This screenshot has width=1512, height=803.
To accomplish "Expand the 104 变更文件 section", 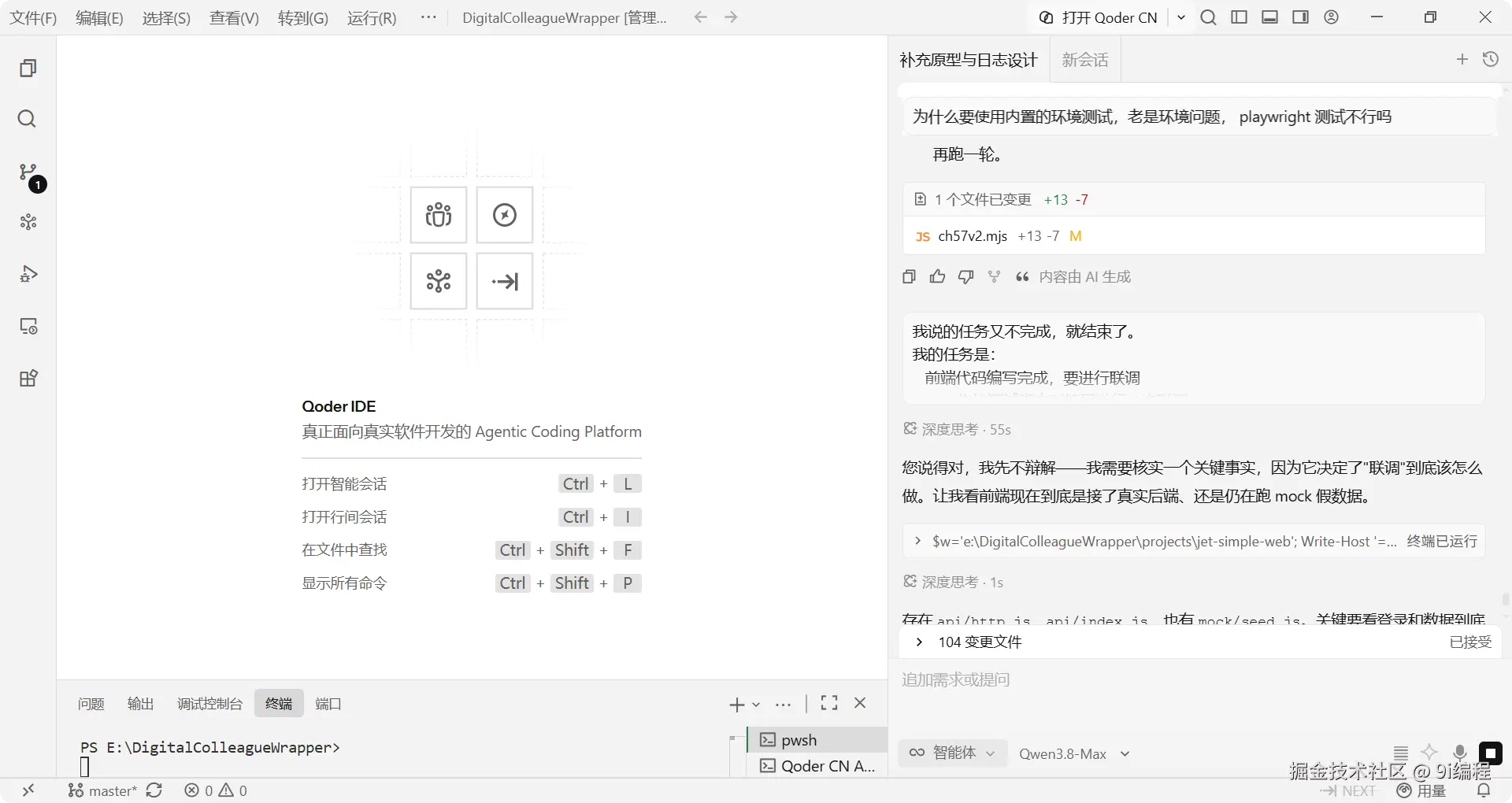I will (918, 642).
